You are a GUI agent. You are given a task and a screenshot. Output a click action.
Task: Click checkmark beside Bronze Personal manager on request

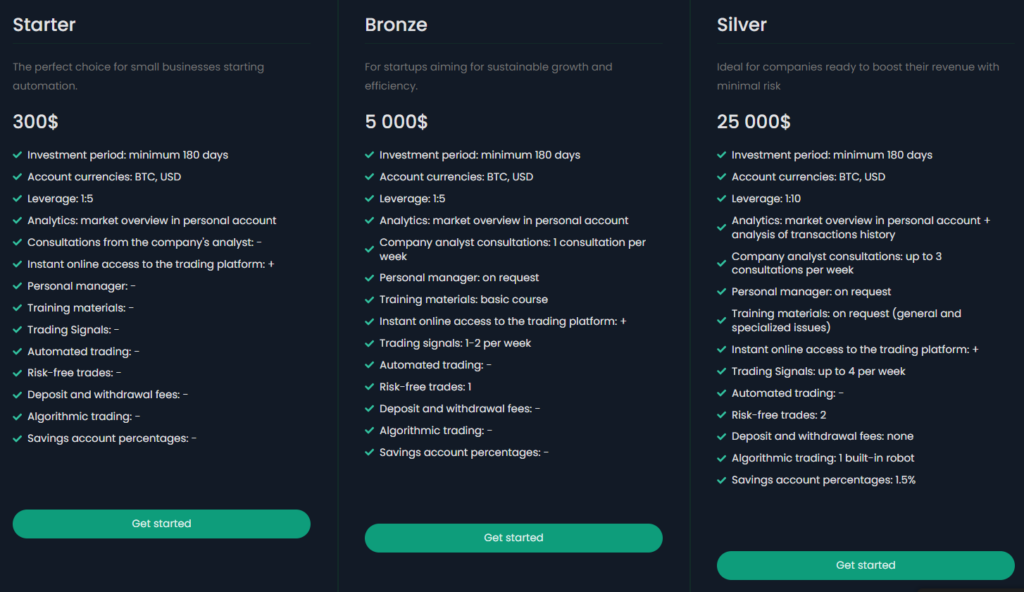370,278
